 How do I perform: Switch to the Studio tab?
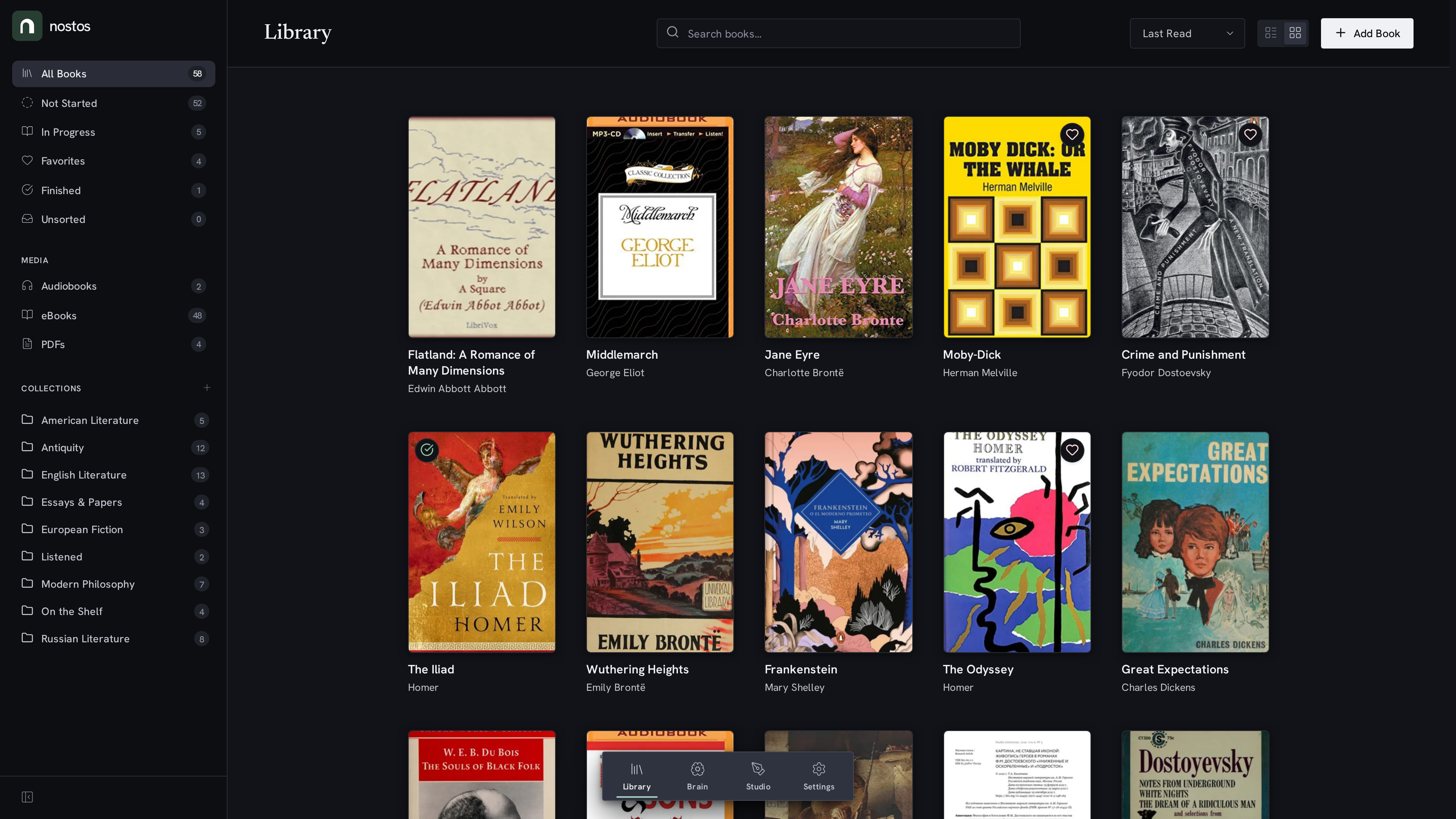[x=758, y=776]
